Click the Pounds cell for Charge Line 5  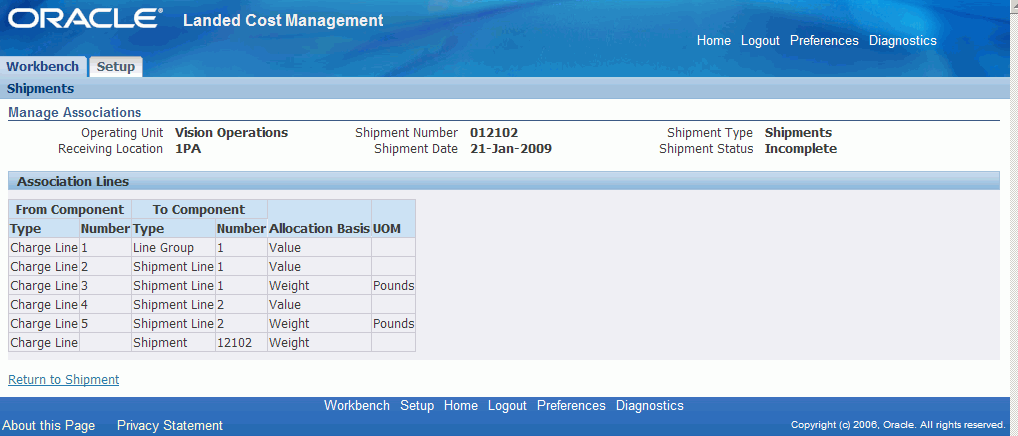pyautogui.click(x=393, y=324)
